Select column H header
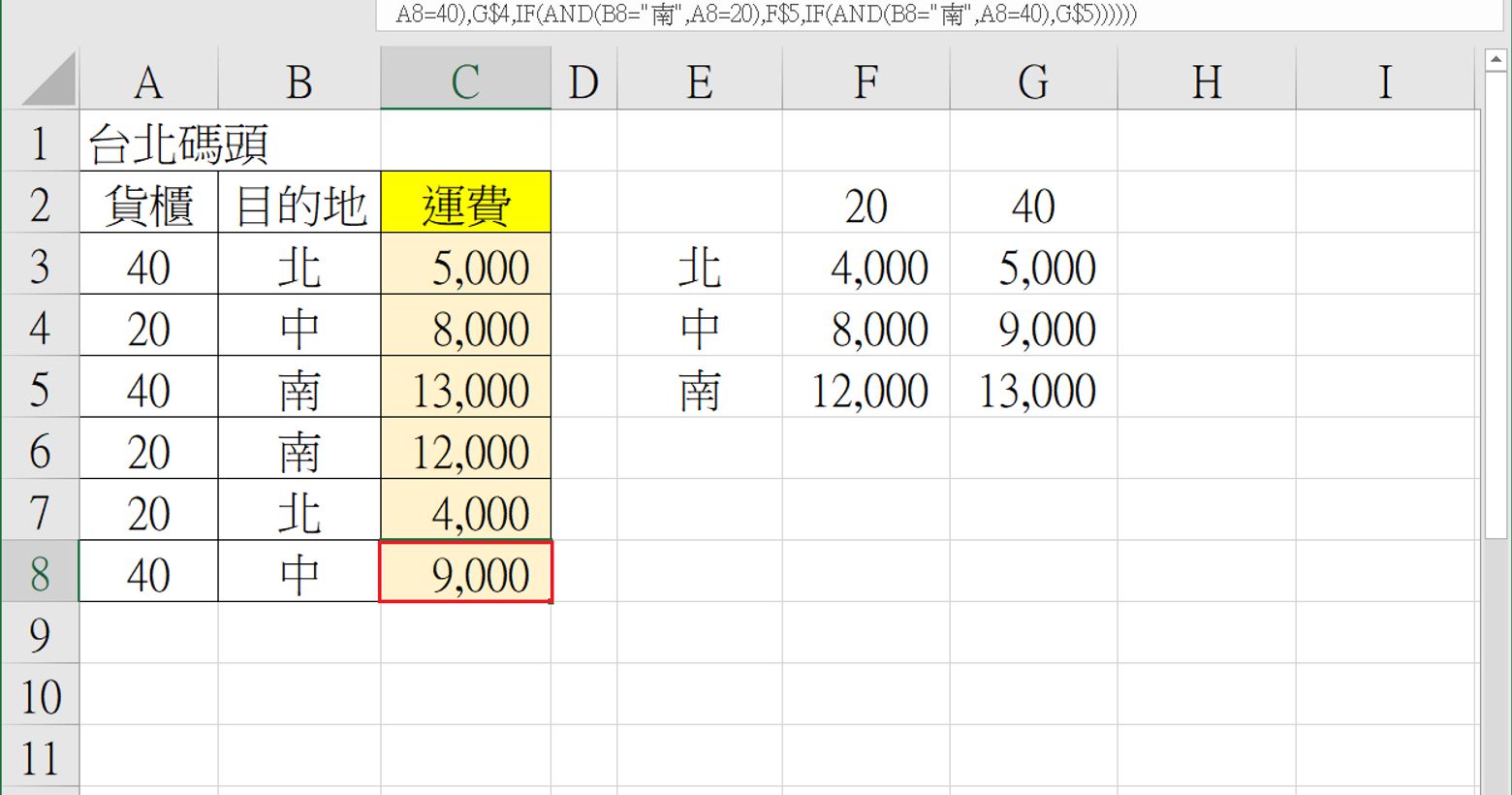This screenshot has width=1512, height=795. (1206, 81)
